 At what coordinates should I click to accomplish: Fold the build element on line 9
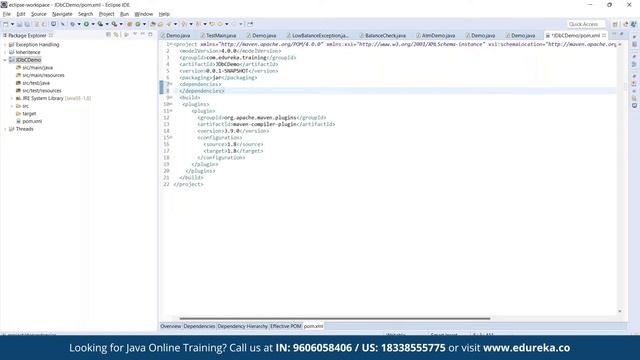point(171,98)
